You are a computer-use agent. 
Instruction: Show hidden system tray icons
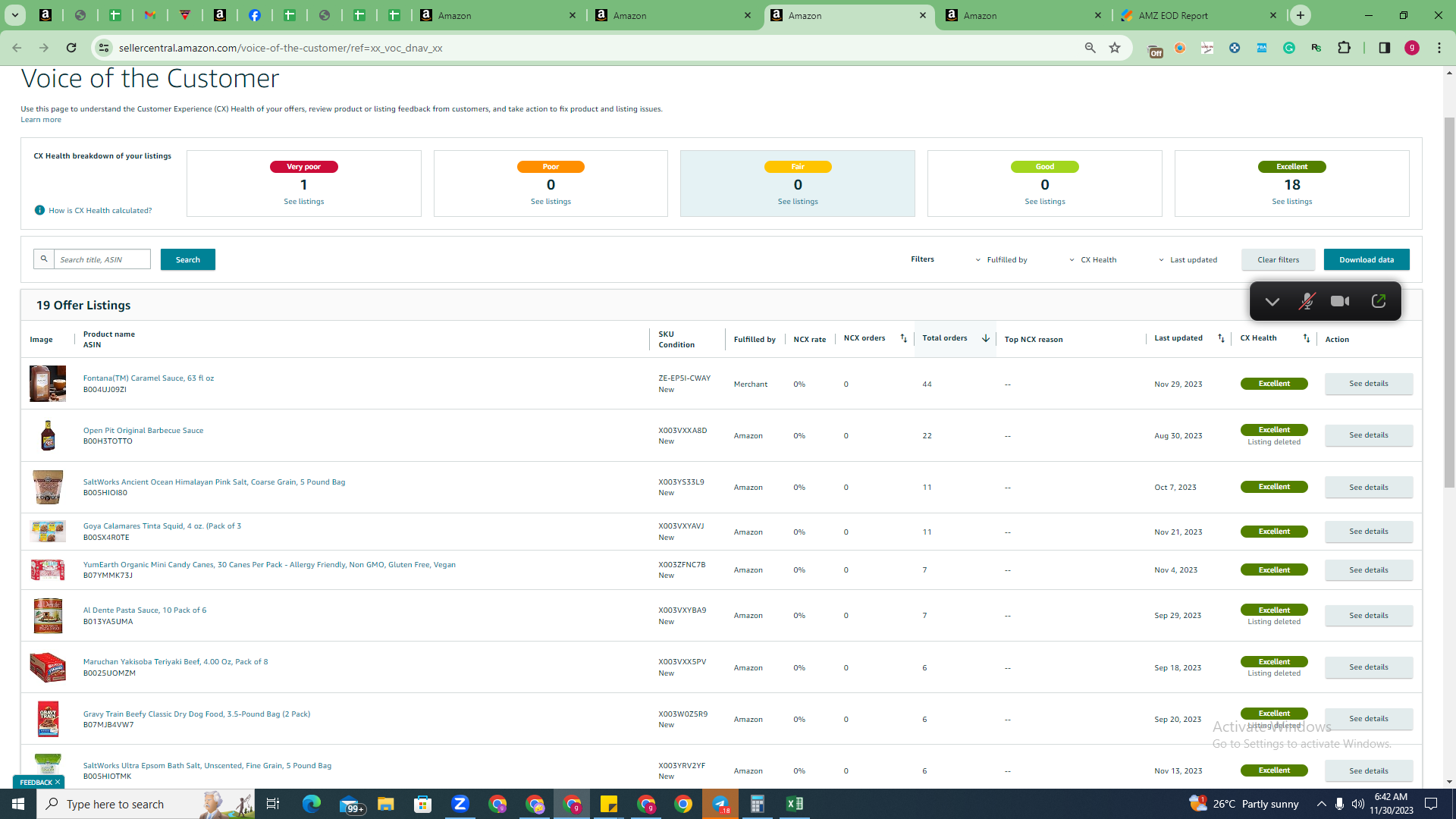[x=1322, y=804]
